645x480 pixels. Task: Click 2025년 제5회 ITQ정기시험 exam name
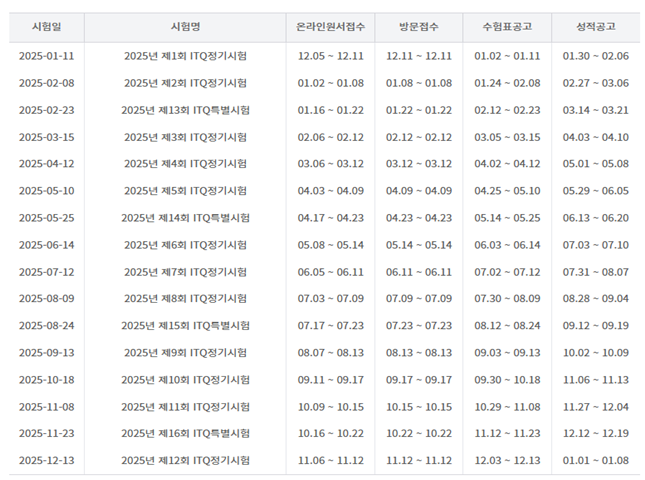point(185,191)
